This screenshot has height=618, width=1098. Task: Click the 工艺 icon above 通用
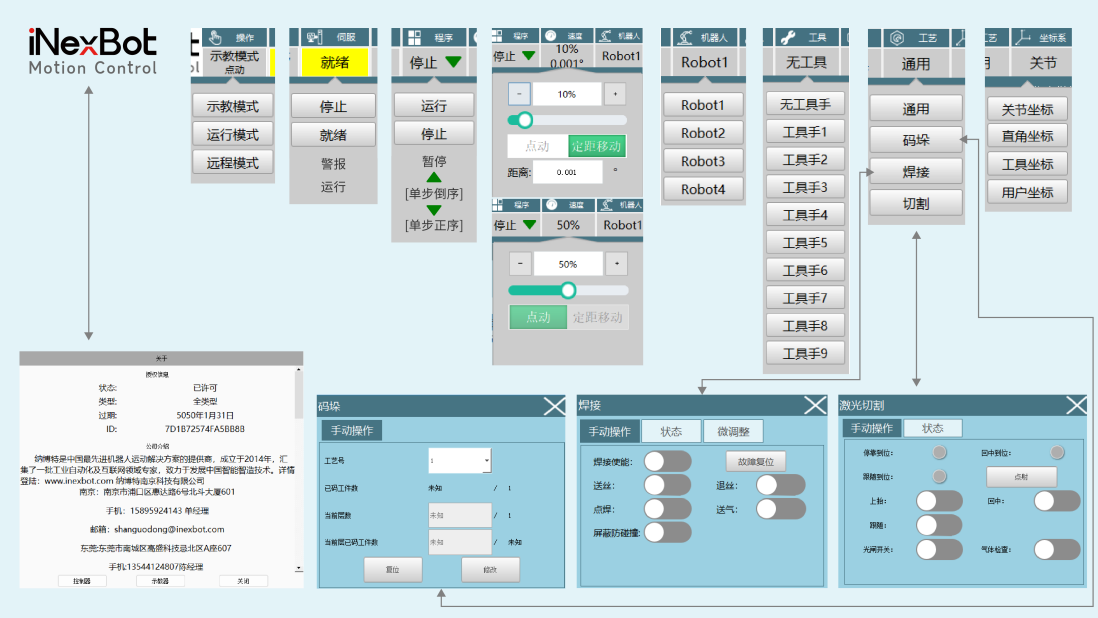897,37
